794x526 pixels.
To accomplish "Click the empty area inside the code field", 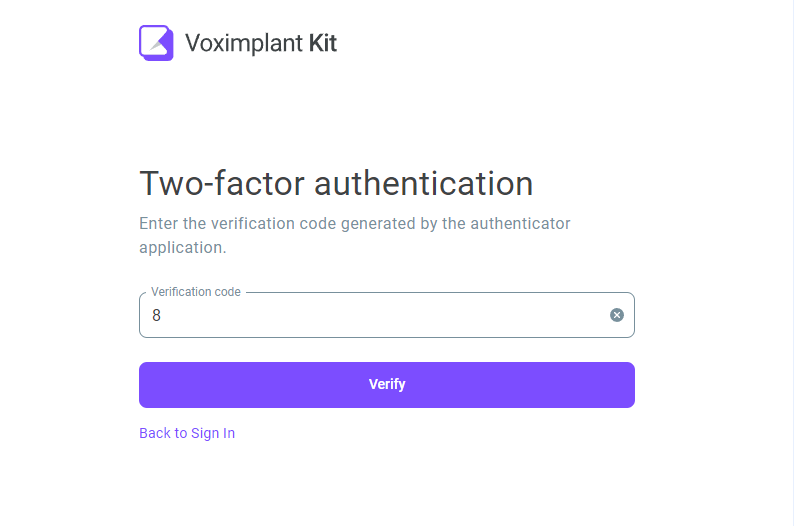I will coord(385,315).
